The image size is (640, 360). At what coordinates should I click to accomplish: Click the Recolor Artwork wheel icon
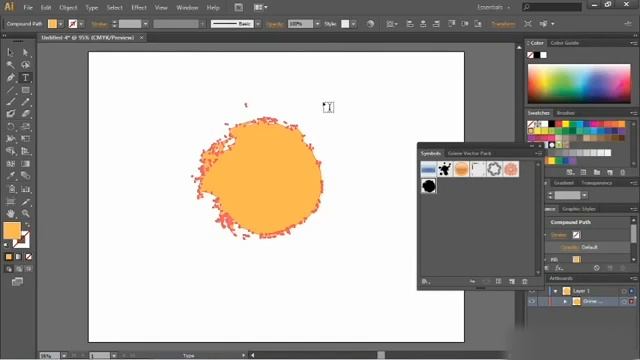[x=370, y=24]
